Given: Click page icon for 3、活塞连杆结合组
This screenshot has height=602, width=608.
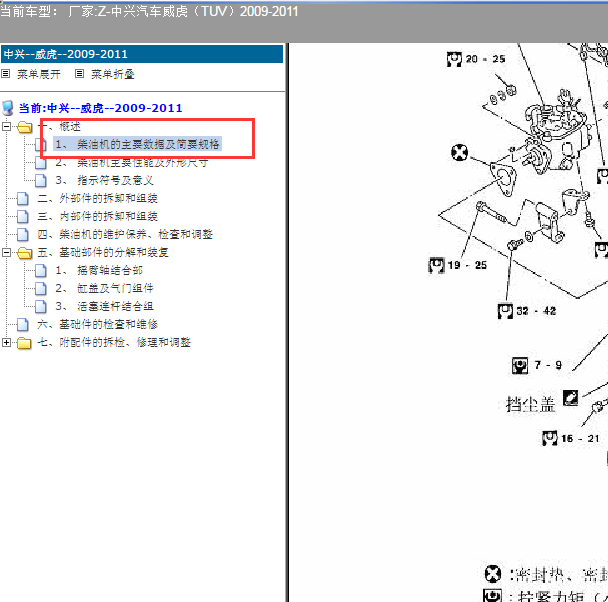Looking at the screenshot, I should coord(41,307).
